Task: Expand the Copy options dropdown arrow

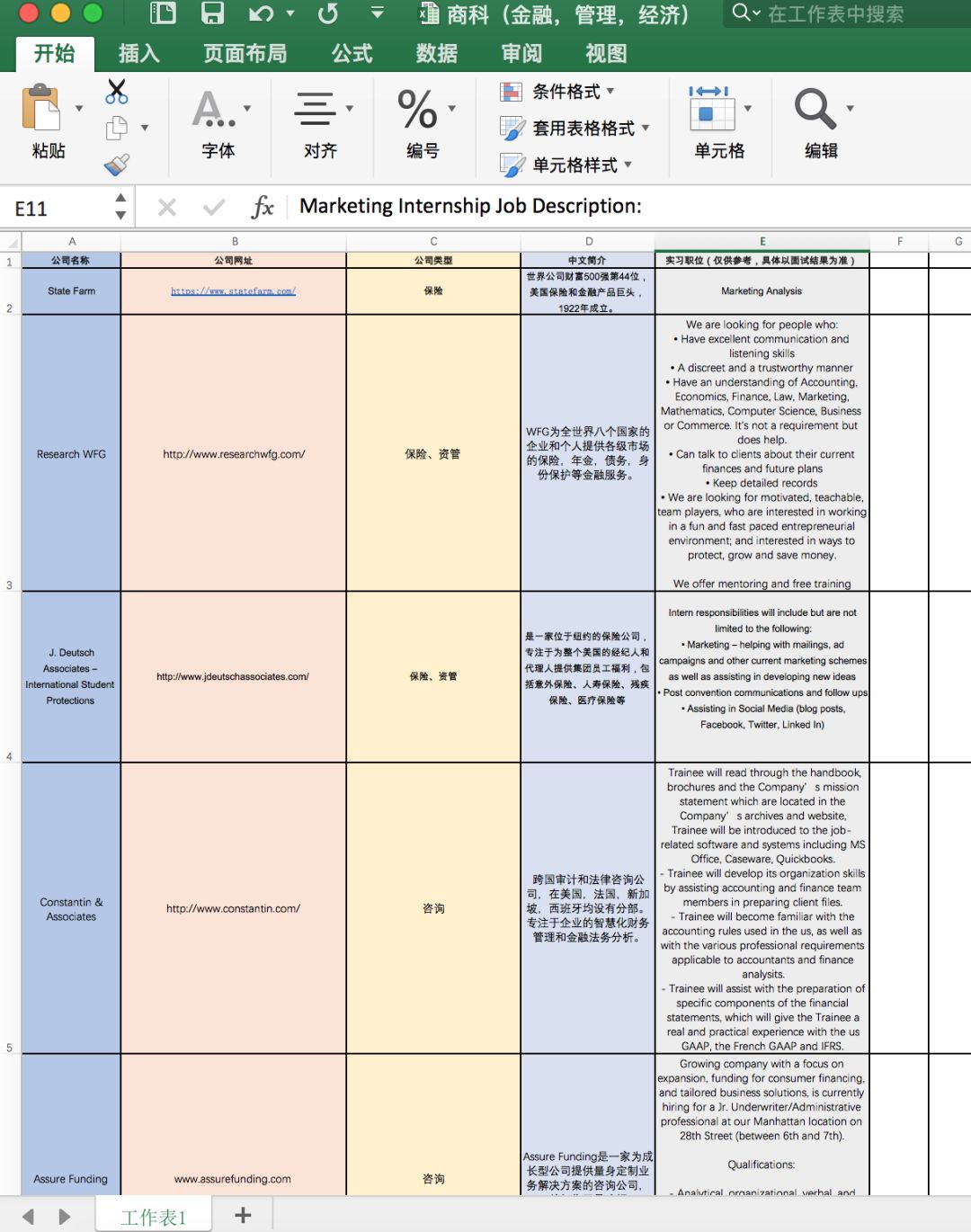Action: pos(145,128)
